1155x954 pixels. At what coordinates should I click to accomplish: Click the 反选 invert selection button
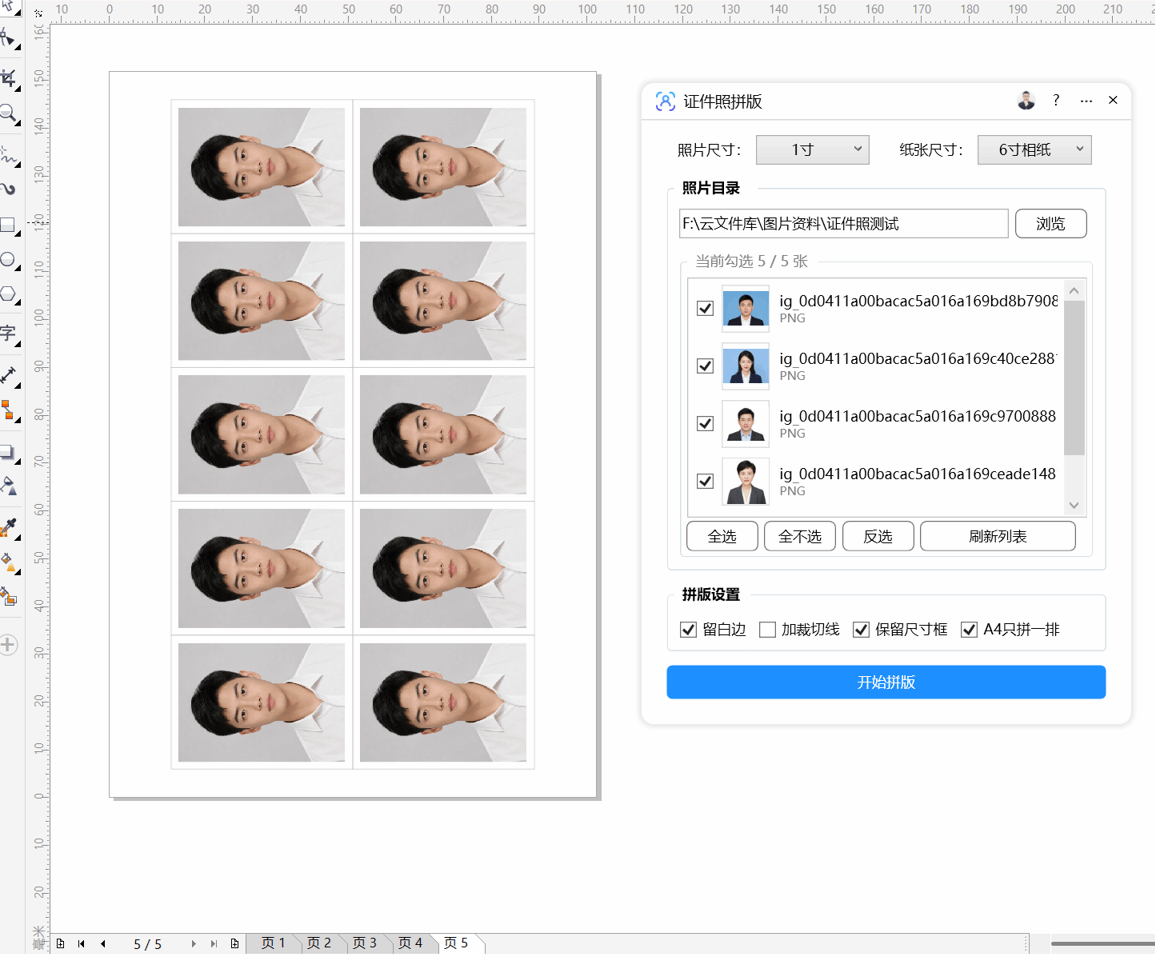(x=878, y=536)
